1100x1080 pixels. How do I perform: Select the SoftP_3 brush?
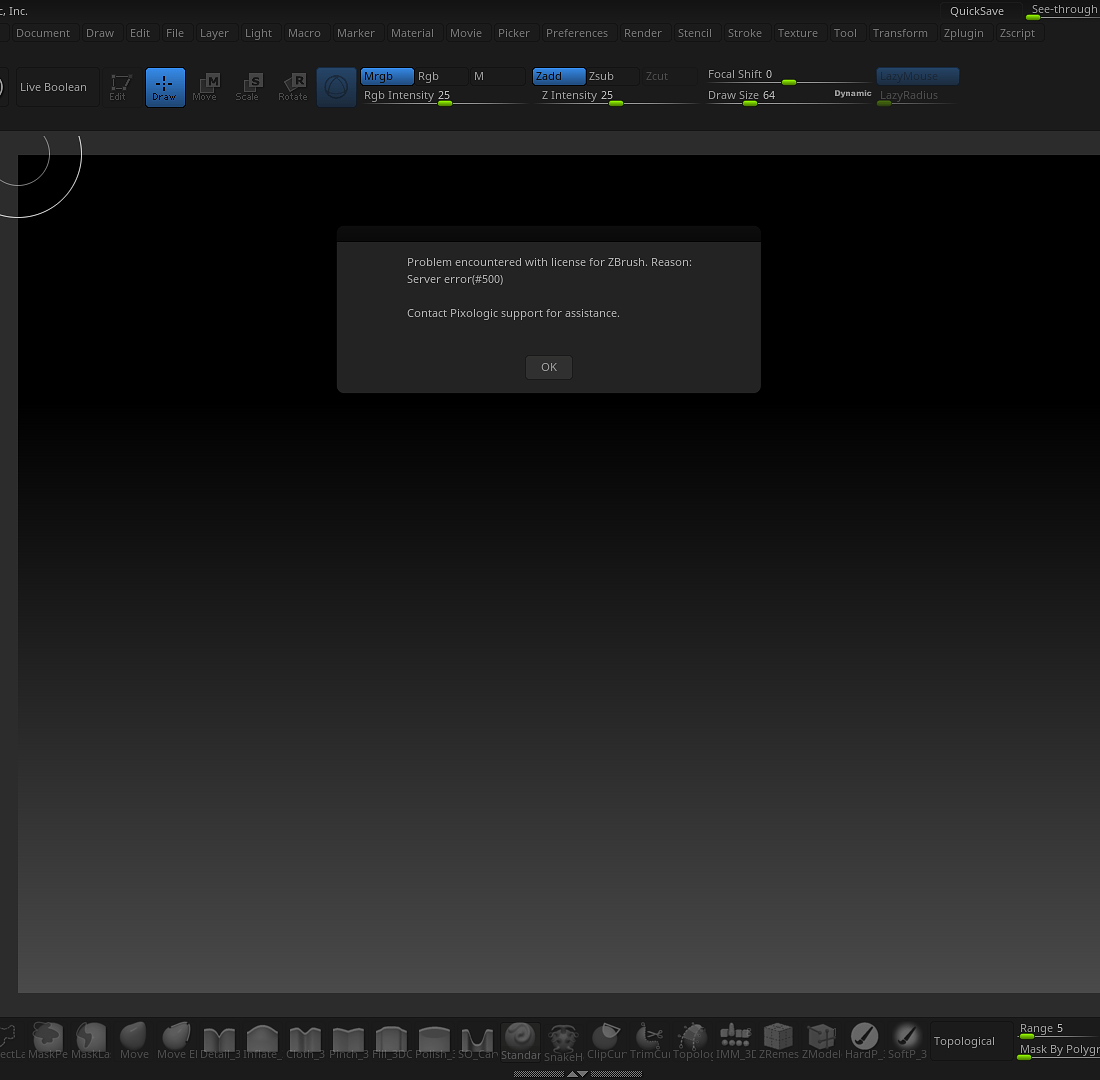pyautogui.click(x=907, y=1040)
